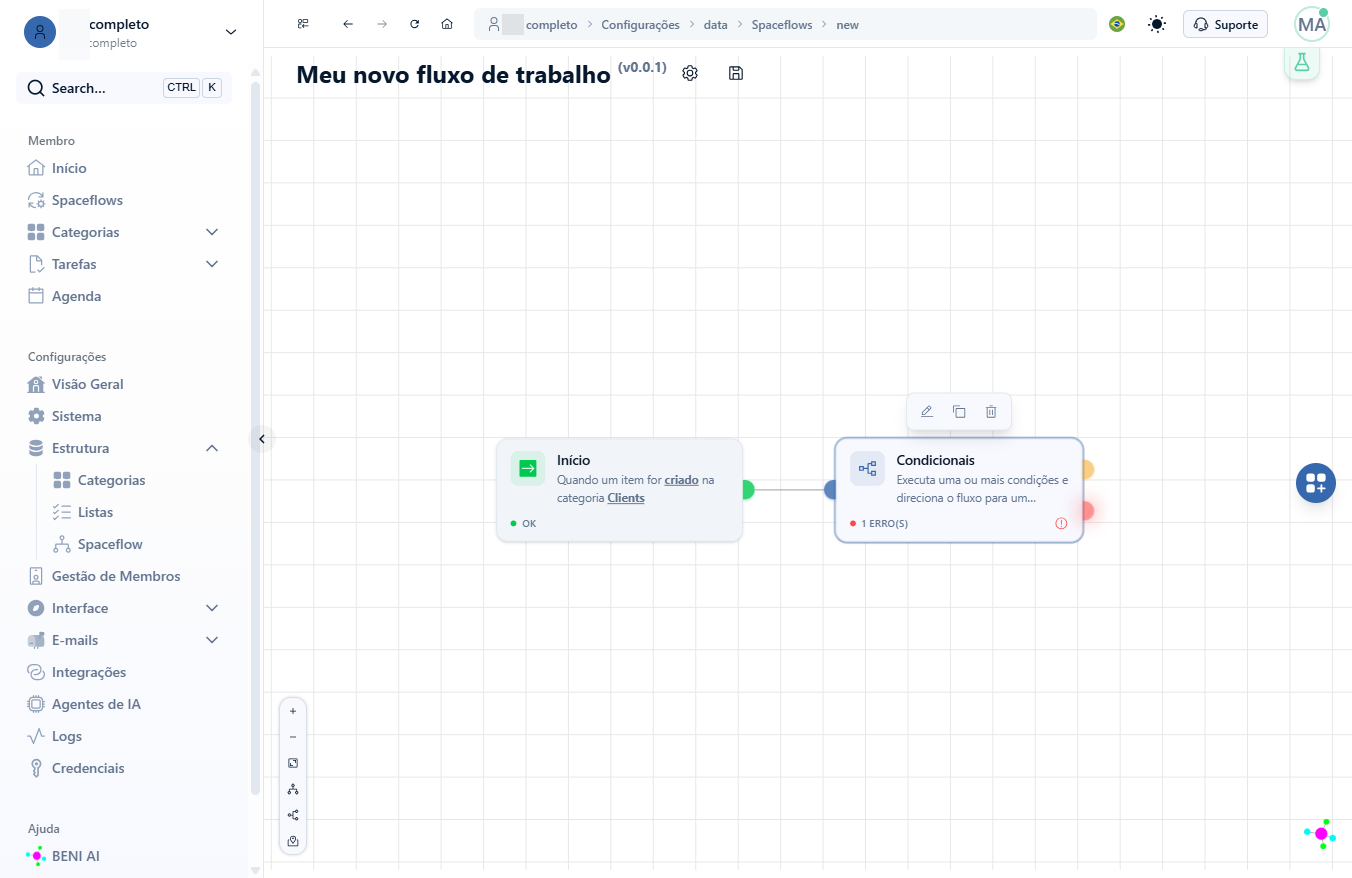Expand the Categorias menu under Membro
The image size is (1352, 878).
tap(212, 232)
